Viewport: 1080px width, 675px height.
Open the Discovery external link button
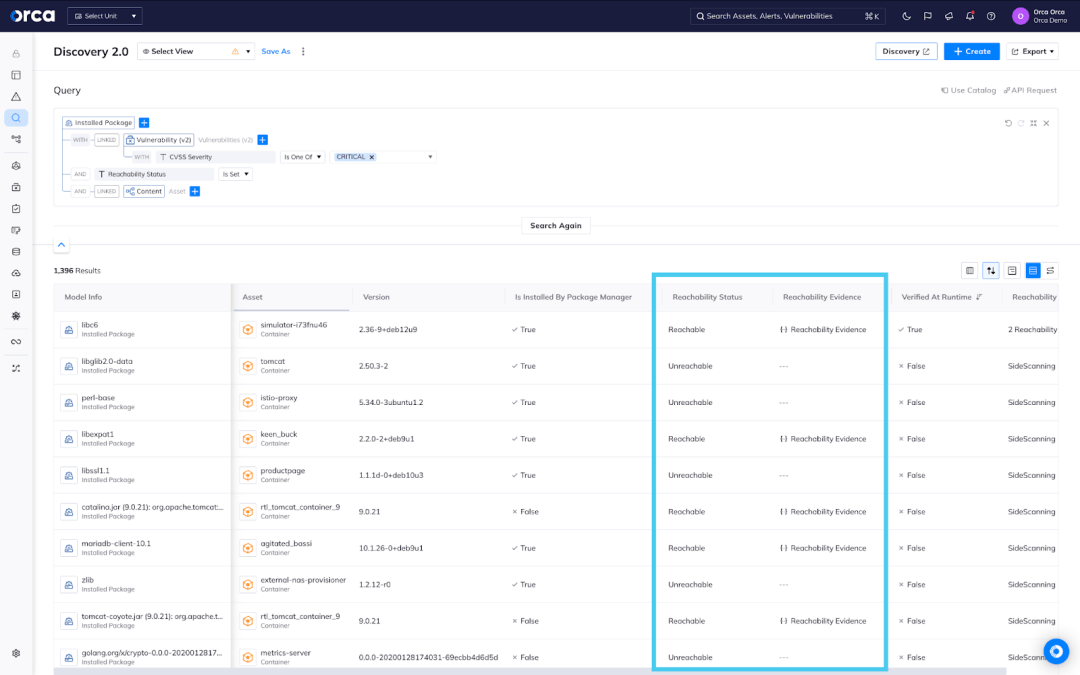pos(906,51)
